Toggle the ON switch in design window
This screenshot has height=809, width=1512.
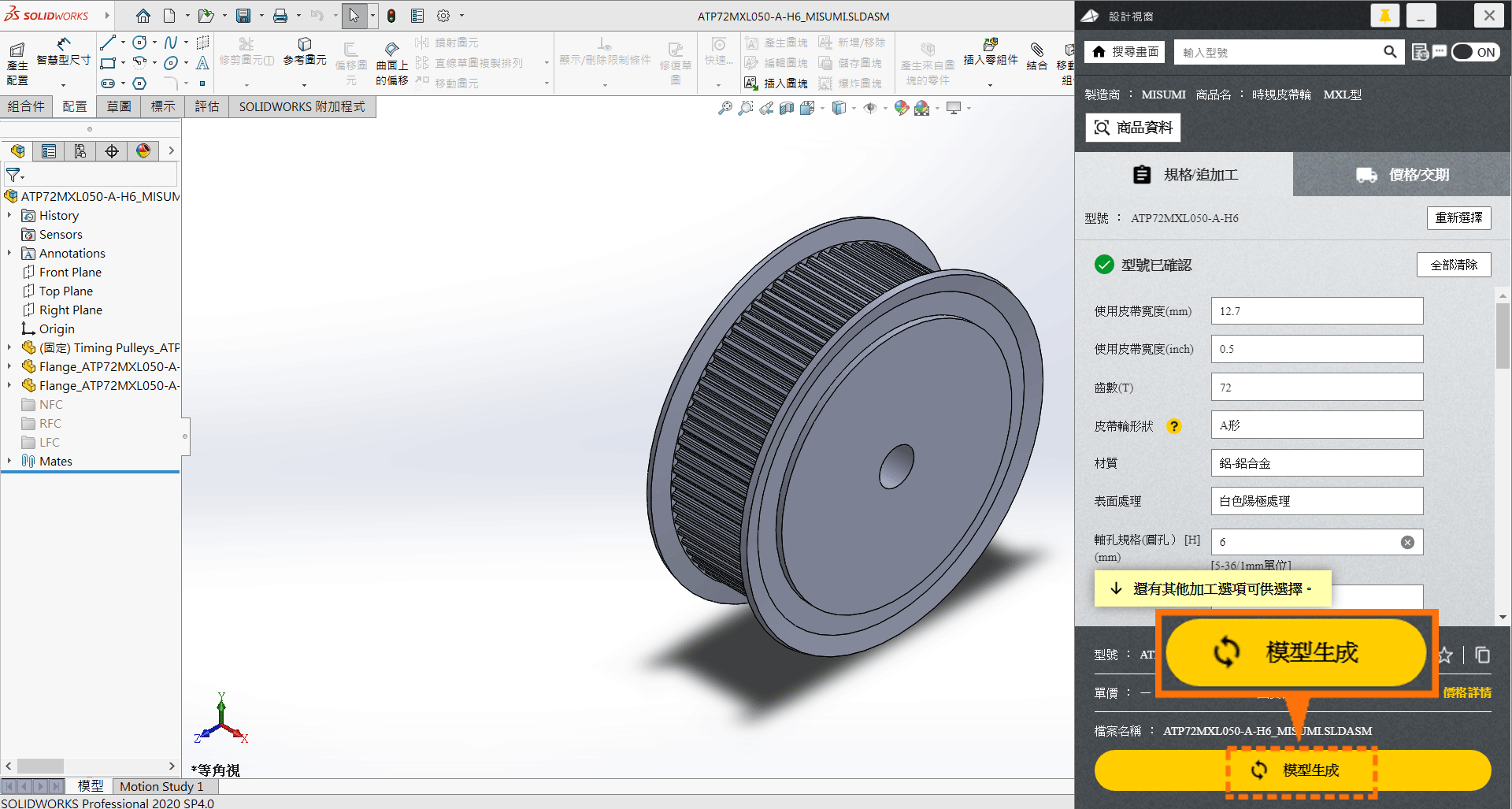coord(1475,52)
